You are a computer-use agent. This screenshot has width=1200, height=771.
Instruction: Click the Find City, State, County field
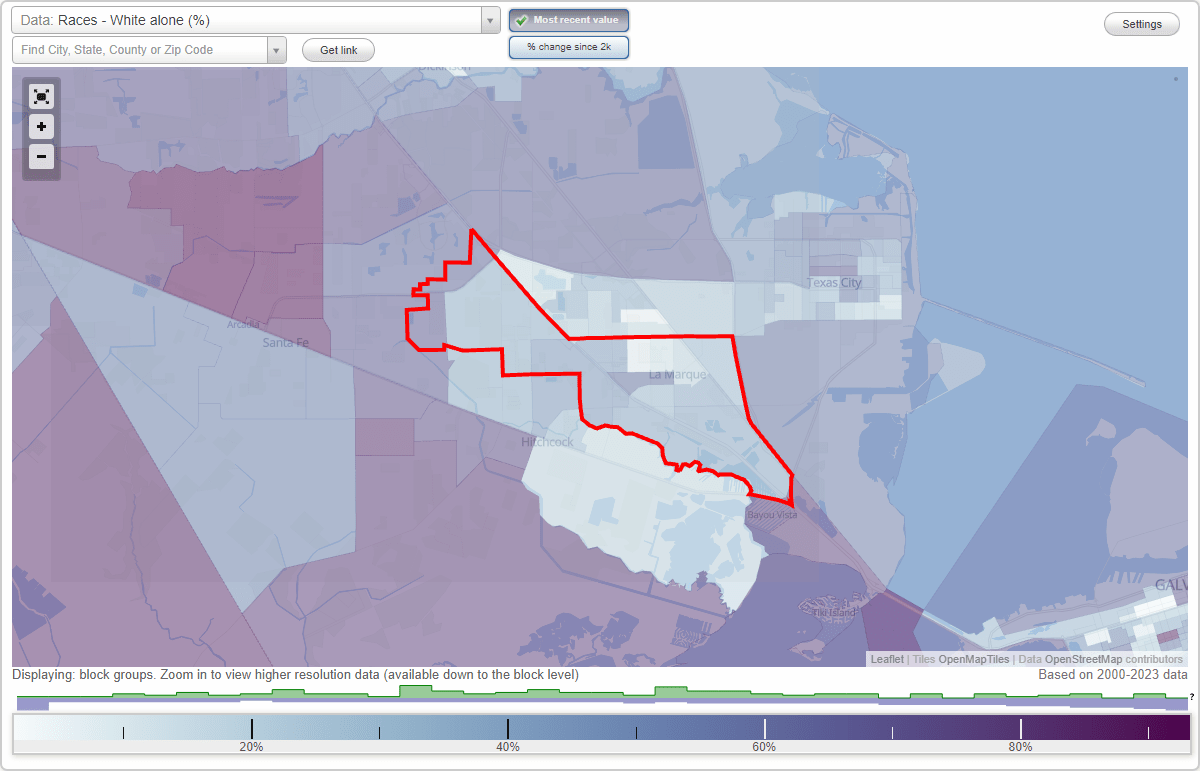[140, 50]
